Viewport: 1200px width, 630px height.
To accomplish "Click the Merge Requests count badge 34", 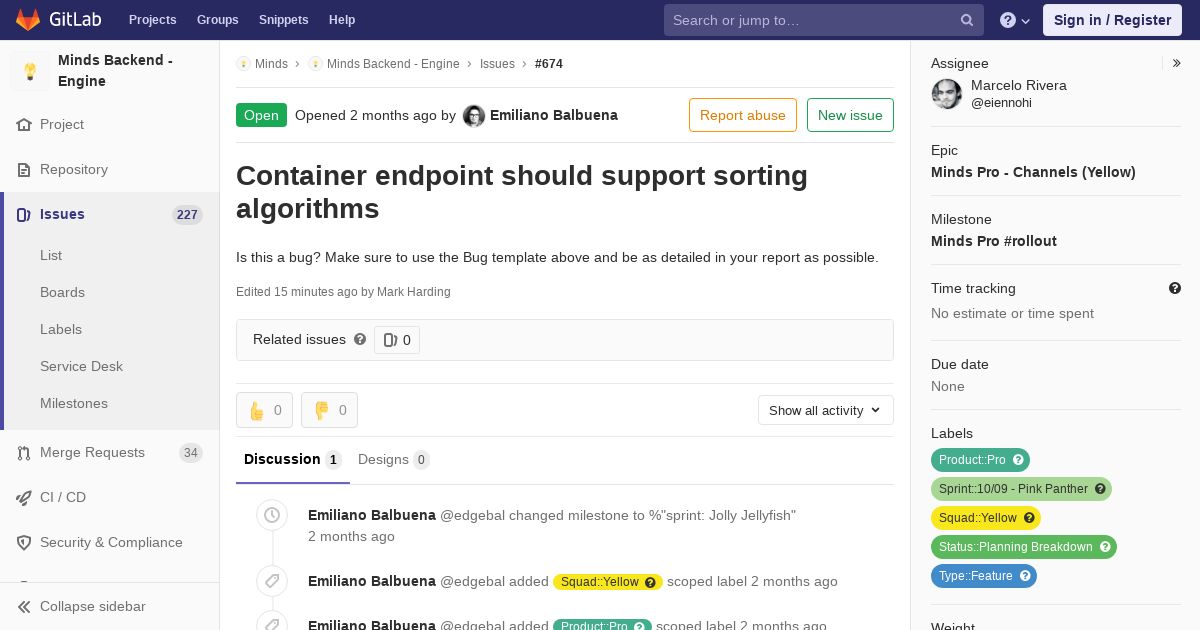I will (x=190, y=453).
